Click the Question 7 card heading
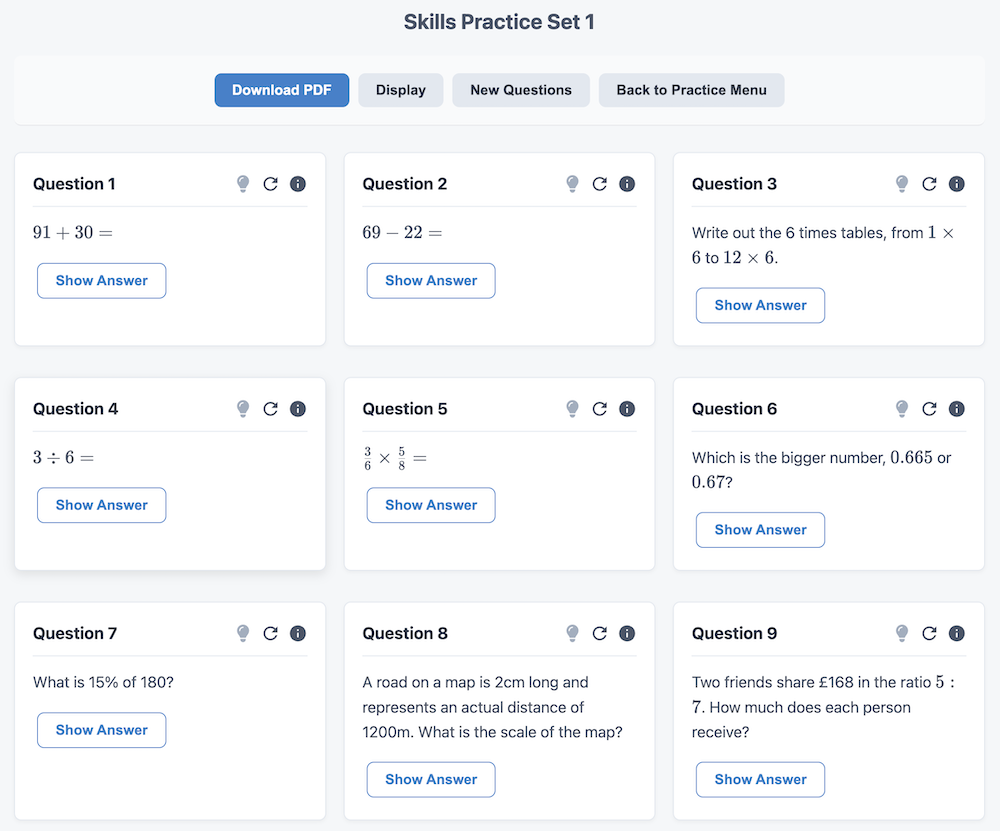 [x=75, y=633]
